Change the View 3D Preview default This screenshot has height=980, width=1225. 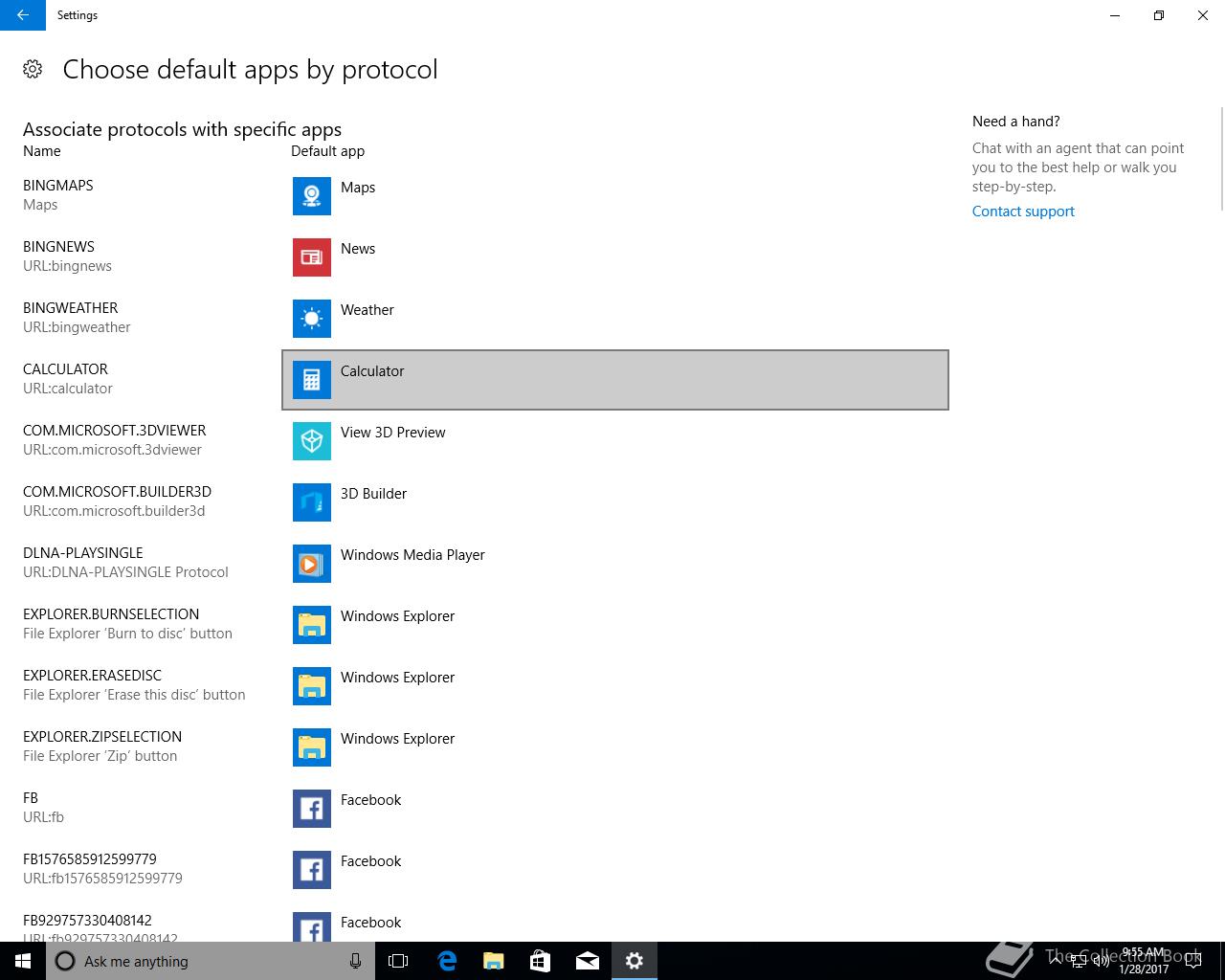tap(615, 441)
